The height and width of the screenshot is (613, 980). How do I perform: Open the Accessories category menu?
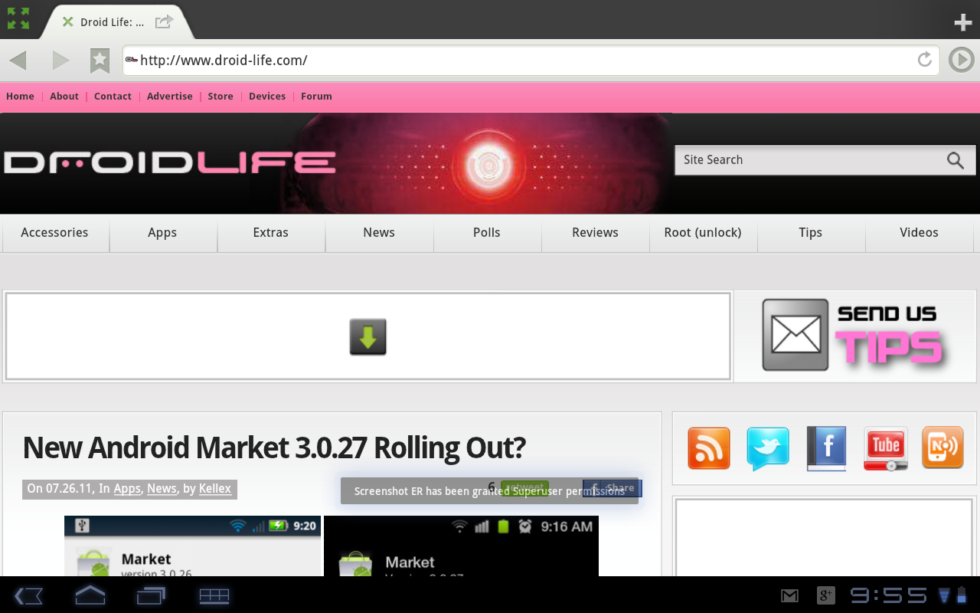pyautogui.click(x=55, y=233)
